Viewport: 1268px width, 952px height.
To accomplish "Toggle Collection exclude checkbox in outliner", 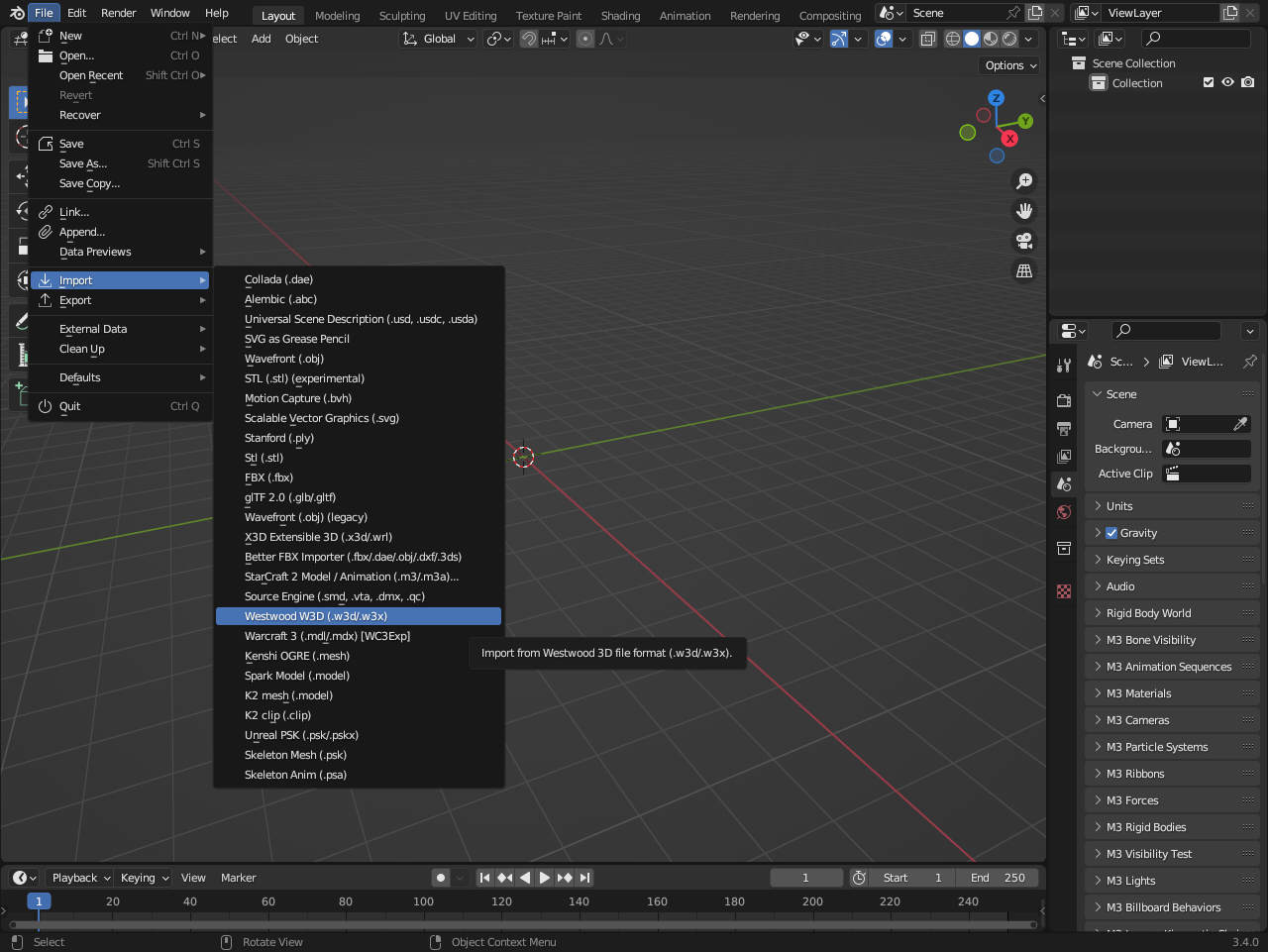I will [x=1209, y=83].
